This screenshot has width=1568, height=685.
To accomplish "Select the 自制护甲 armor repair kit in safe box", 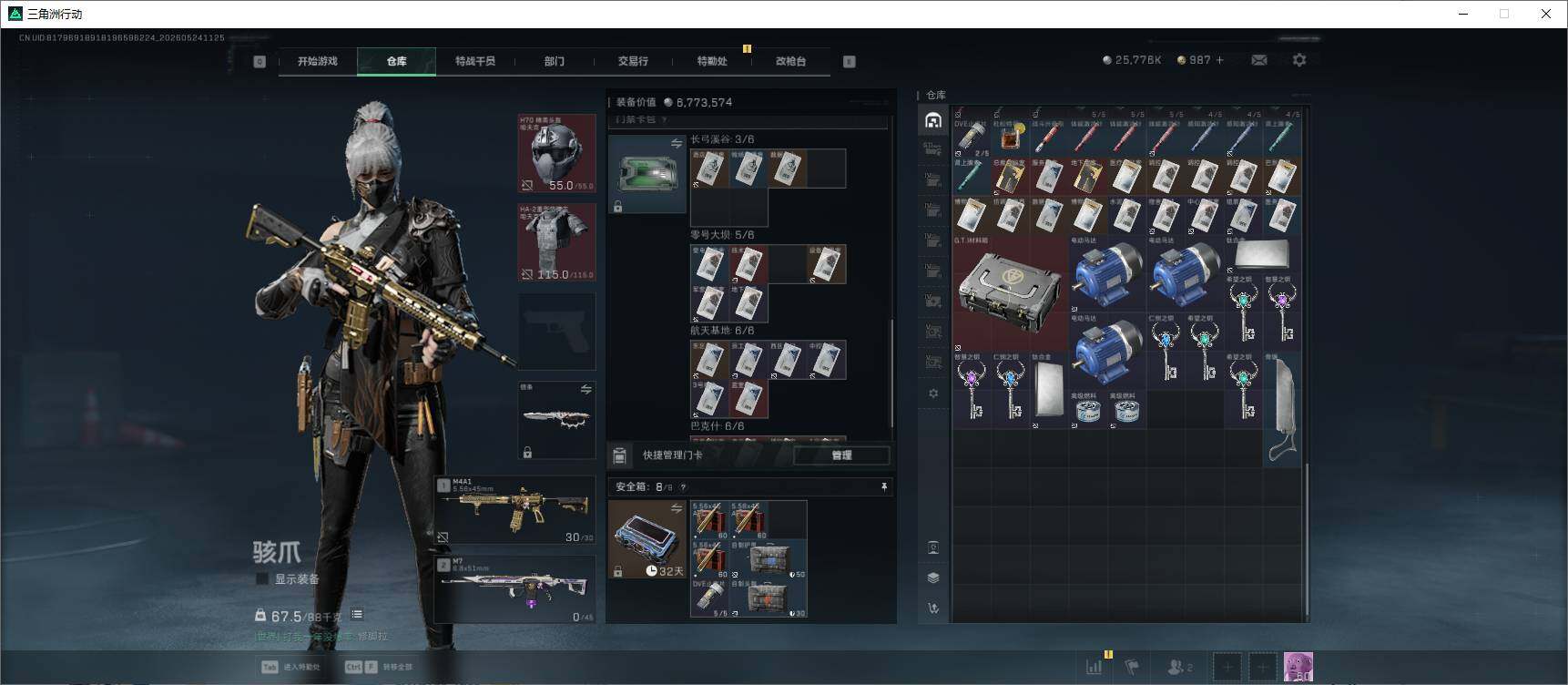I will 769,559.
